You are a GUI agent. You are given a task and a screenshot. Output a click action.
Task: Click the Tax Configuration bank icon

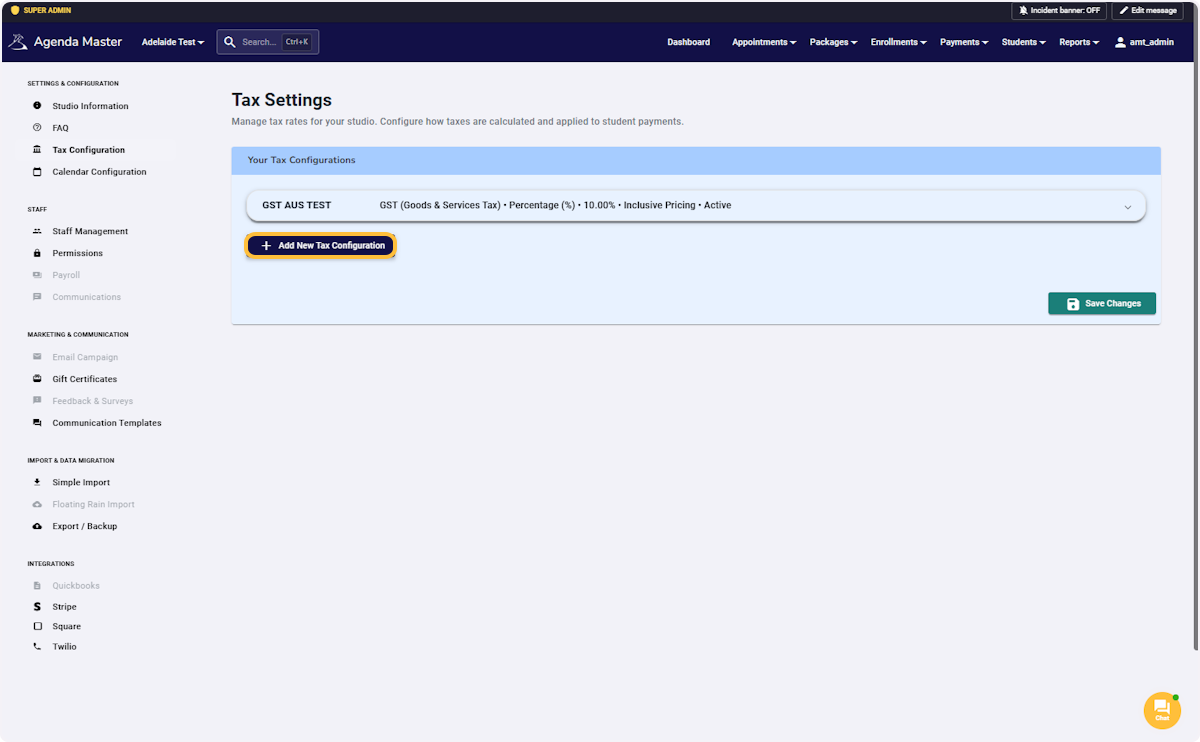37,150
